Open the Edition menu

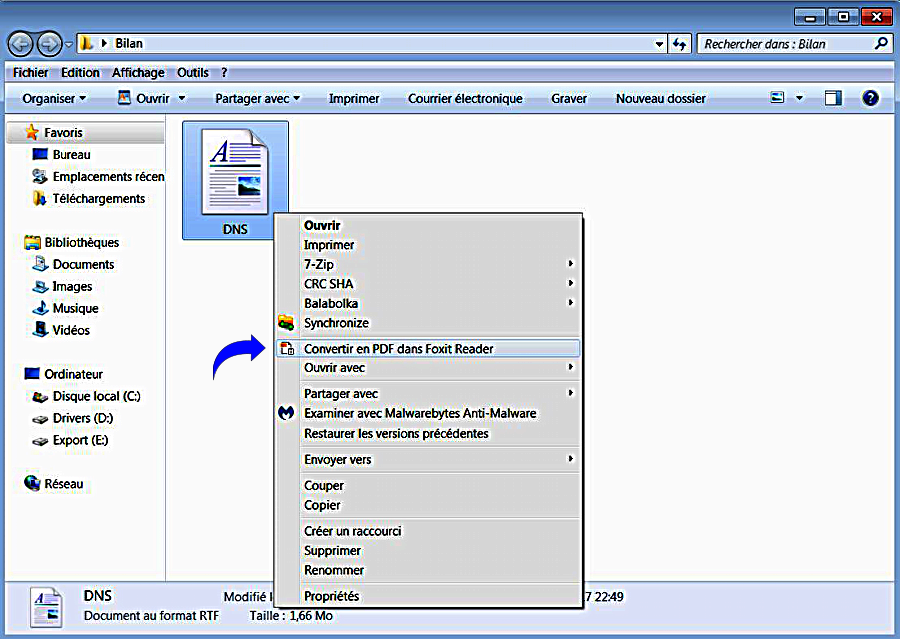click(80, 73)
